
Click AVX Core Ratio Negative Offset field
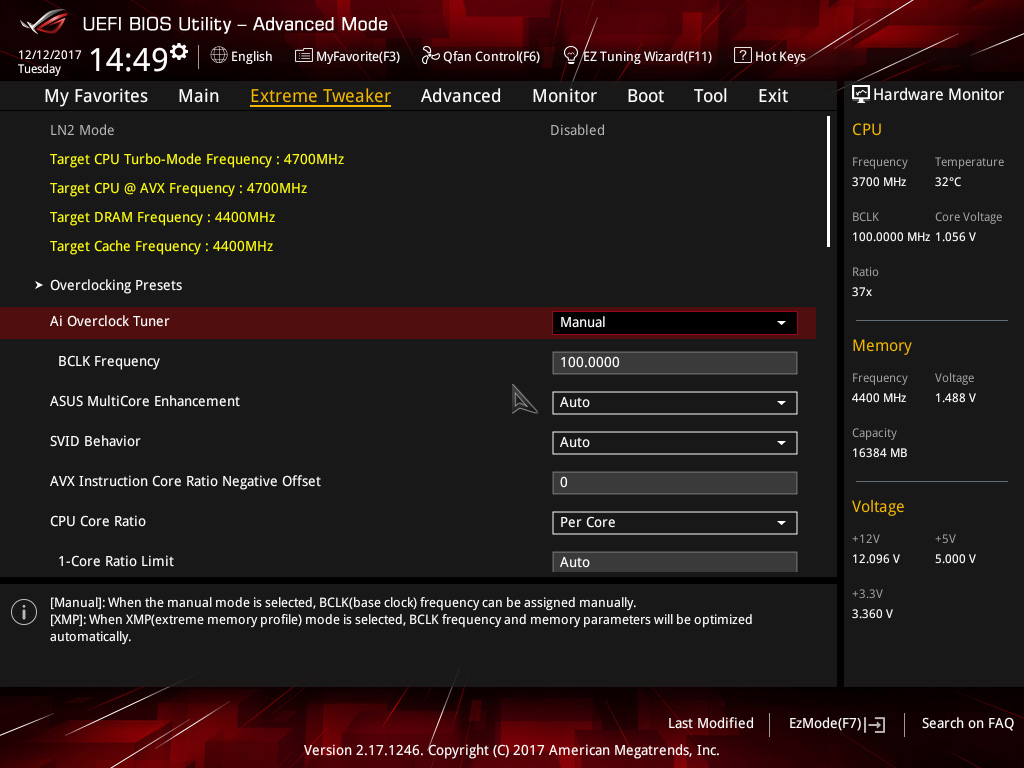click(x=675, y=483)
